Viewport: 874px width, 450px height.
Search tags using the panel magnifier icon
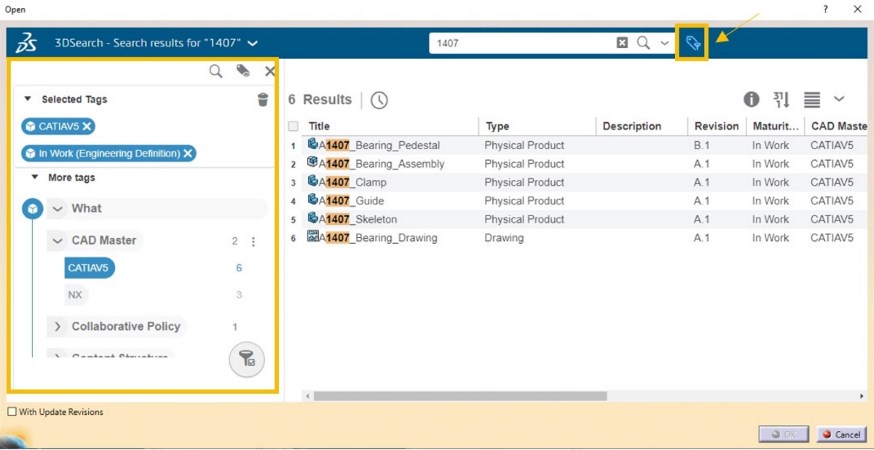coord(216,71)
